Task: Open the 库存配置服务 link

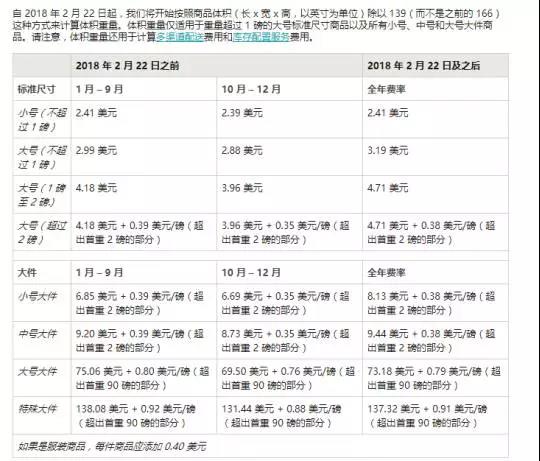Action: coord(261,36)
